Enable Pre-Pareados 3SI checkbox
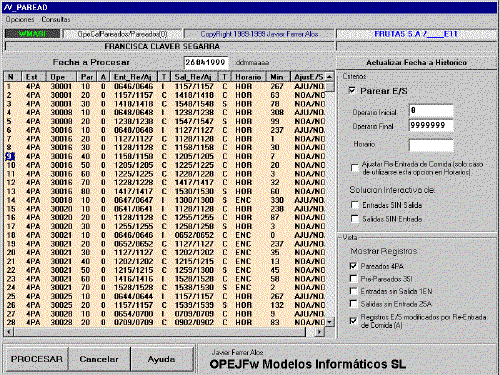The image size is (500, 375). point(353,279)
